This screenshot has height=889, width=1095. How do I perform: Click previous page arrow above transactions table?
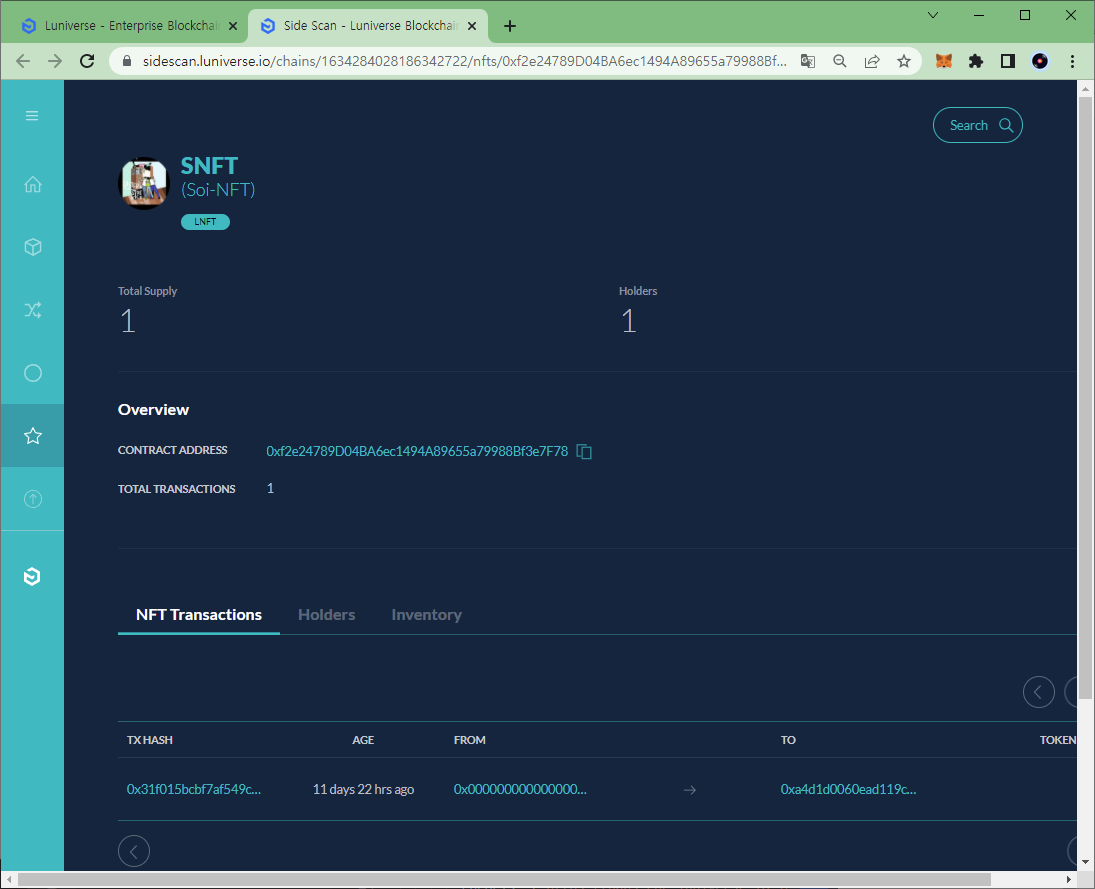tap(1038, 692)
